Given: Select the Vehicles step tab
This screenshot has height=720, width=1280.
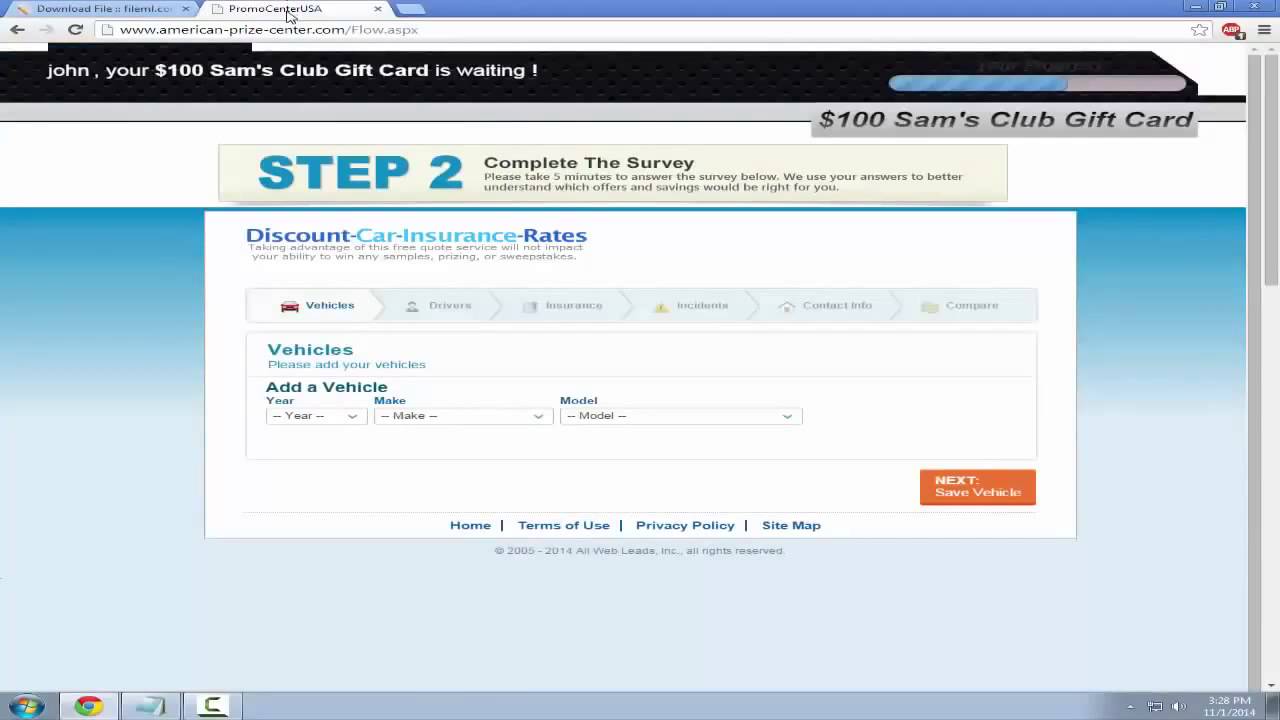Looking at the screenshot, I should [317, 306].
